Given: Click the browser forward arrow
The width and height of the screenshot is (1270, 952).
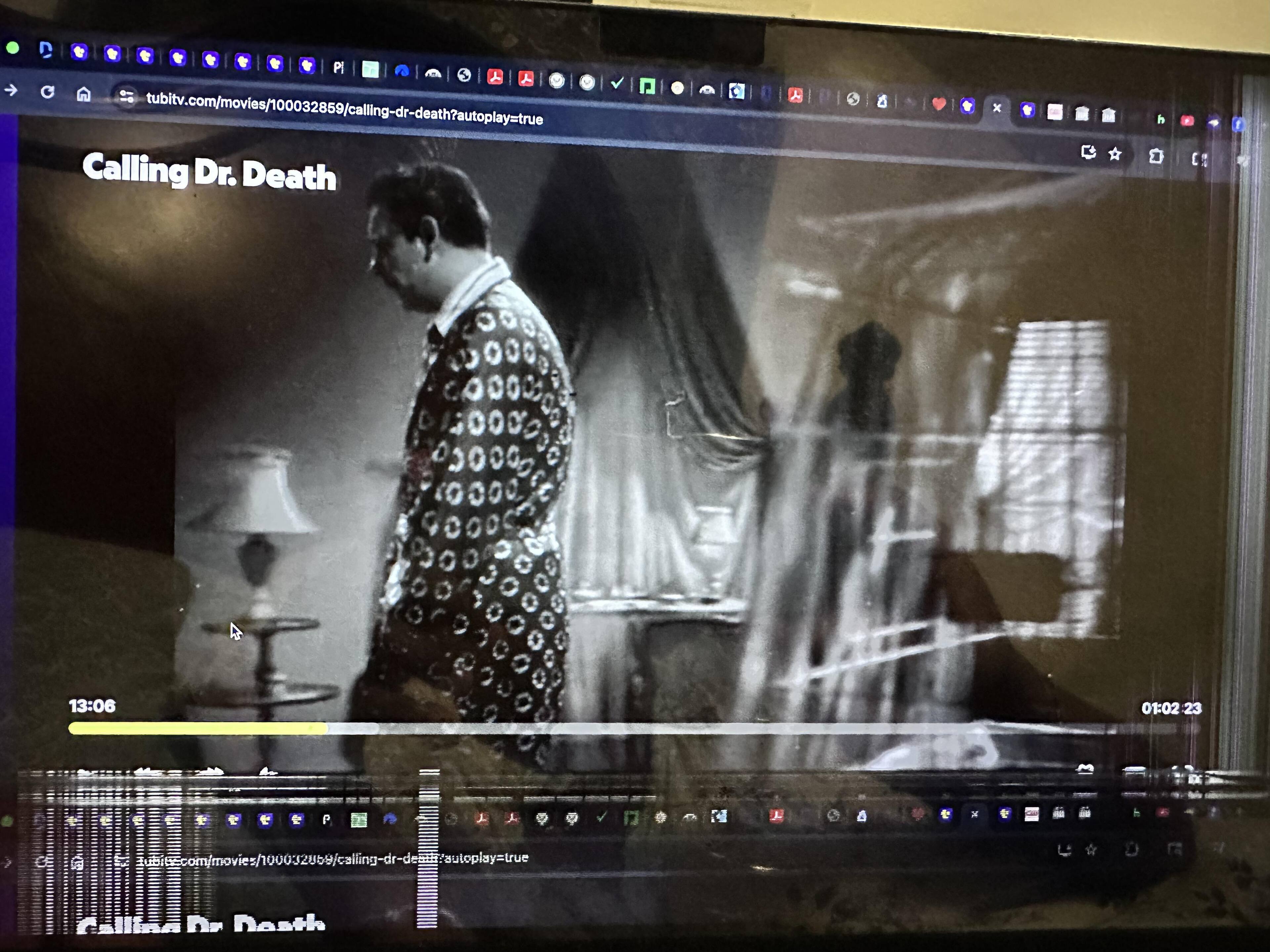Looking at the screenshot, I should [11, 90].
